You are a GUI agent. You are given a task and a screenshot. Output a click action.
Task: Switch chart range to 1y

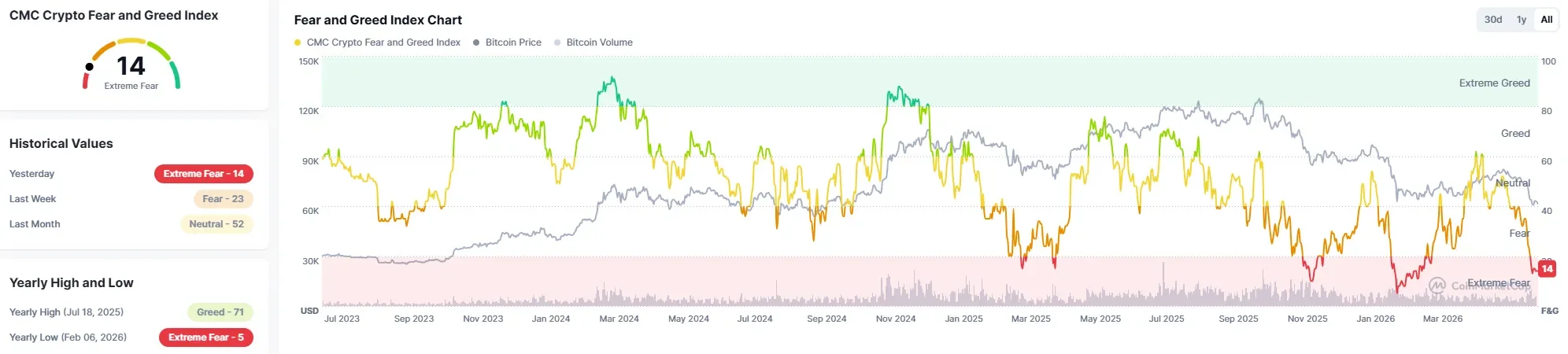coord(1521,20)
